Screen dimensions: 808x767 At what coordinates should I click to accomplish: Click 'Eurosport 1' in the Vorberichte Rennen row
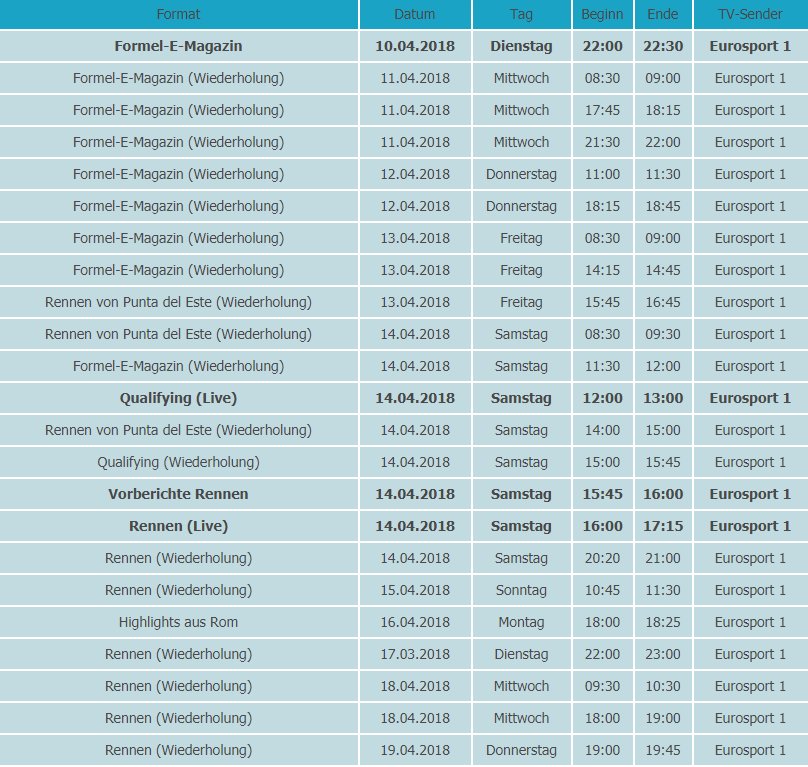pyautogui.click(x=750, y=494)
